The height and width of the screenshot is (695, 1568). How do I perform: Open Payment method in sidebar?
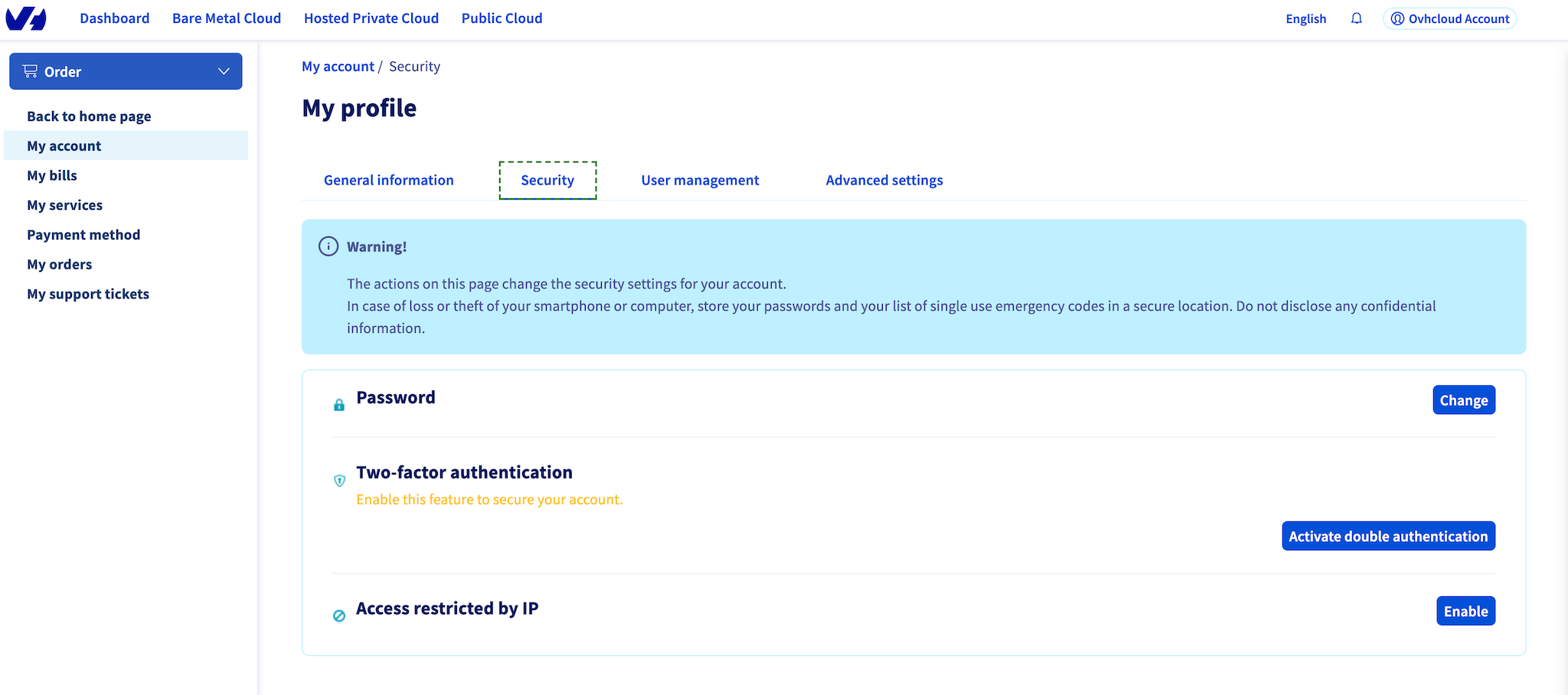click(83, 235)
